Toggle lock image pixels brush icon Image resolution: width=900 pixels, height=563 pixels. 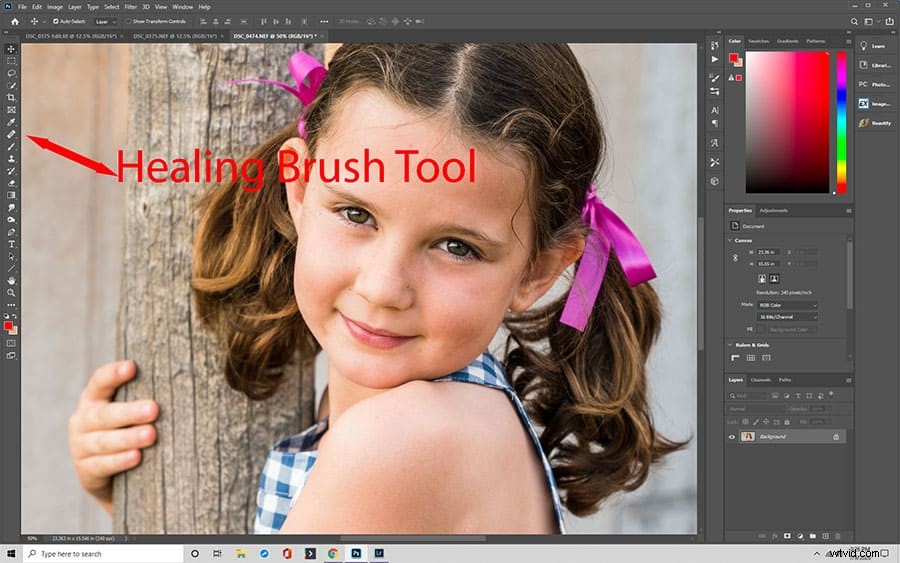point(756,422)
